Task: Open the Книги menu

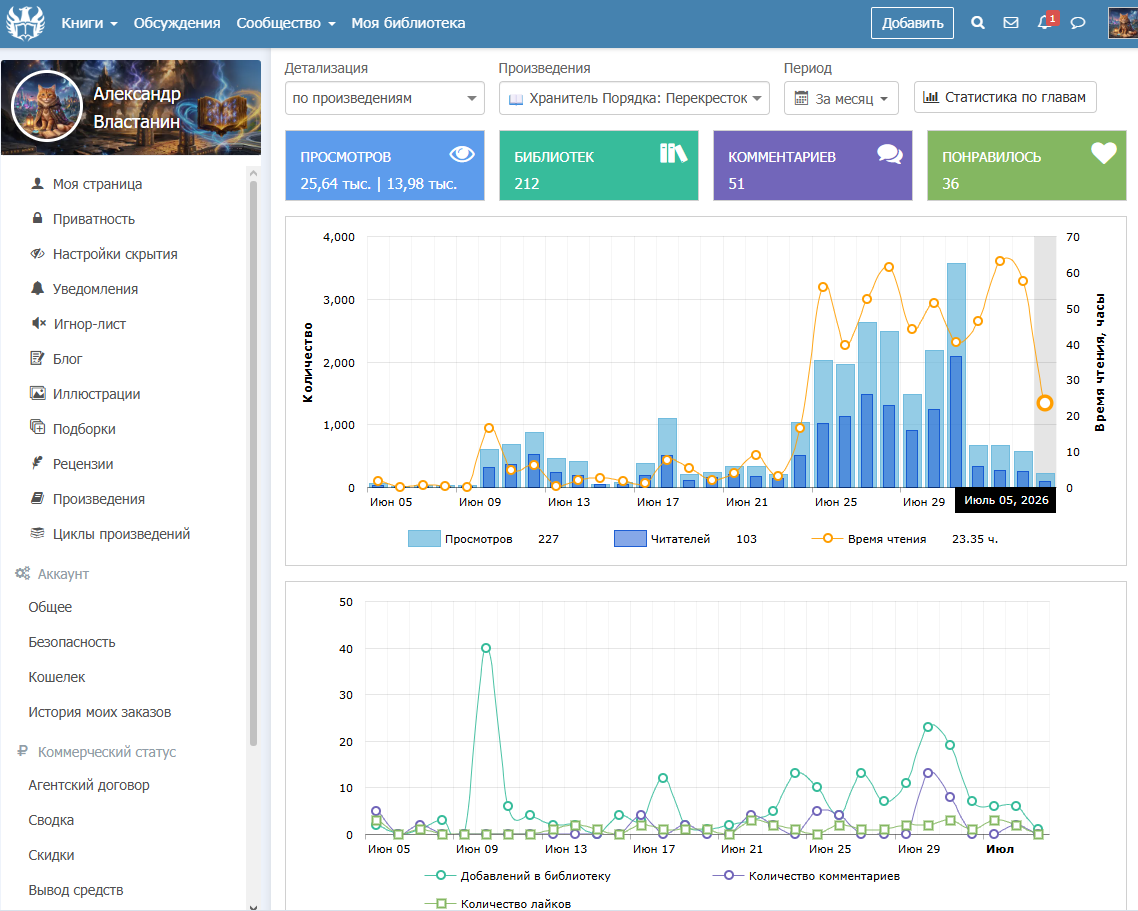Action: (x=89, y=23)
